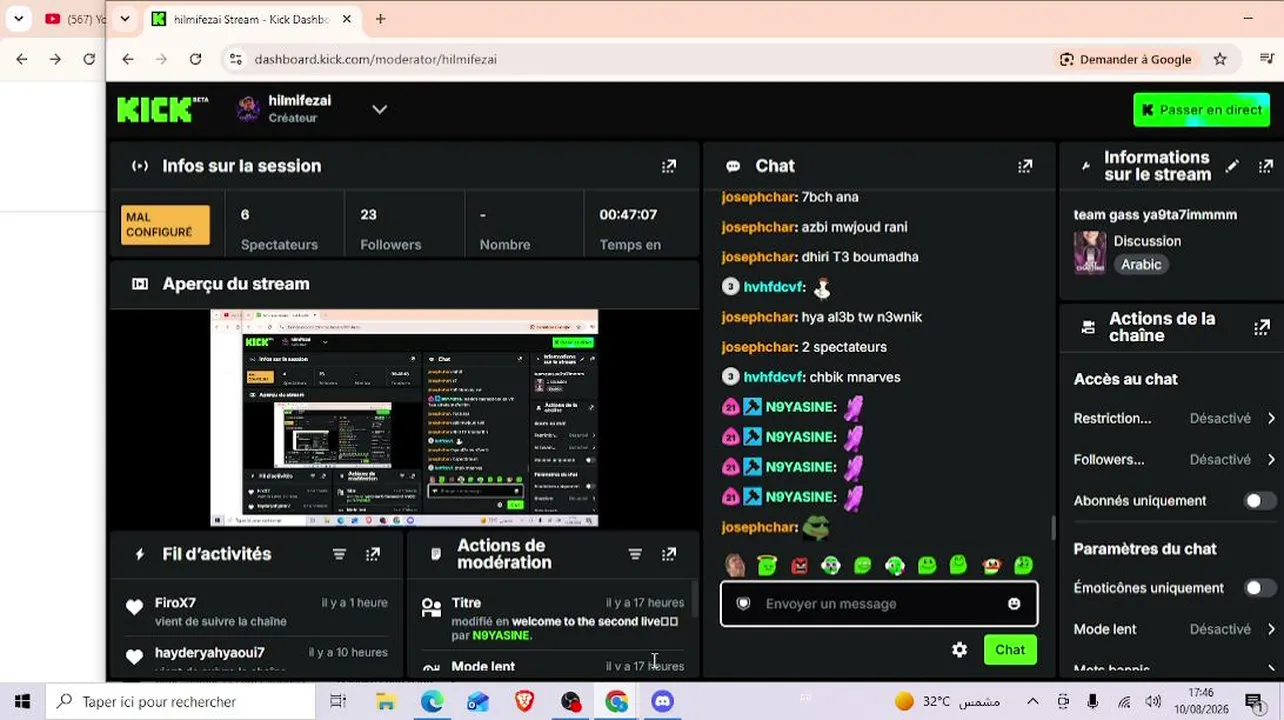Select the hilmifezai Stream browser tab
Viewport: 1284px width, 720px height.
click(x=250, y=19)
